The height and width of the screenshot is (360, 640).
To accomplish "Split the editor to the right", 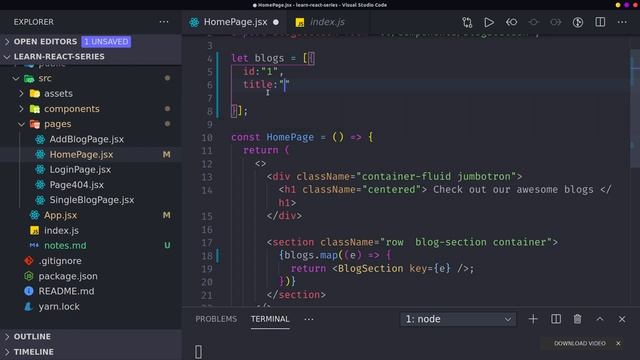I will click(x=600, y=22).
